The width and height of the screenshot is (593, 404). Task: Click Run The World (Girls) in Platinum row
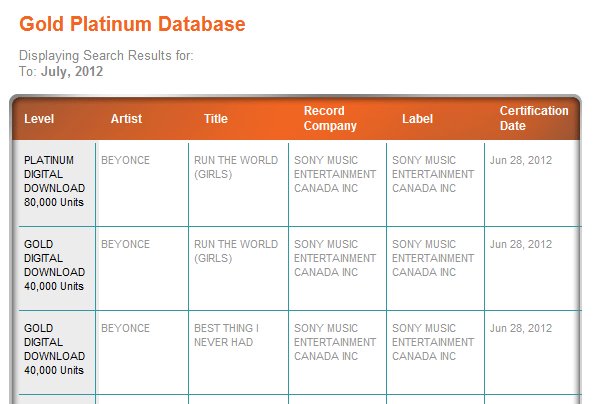coord(236,167)
